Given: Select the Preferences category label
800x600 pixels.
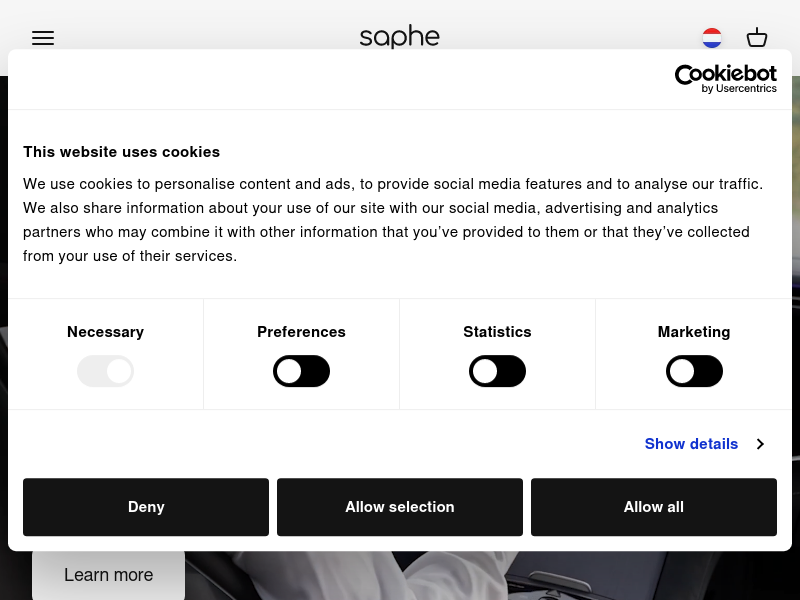Looking at the screenshot, I should click(x=302, y=332).
